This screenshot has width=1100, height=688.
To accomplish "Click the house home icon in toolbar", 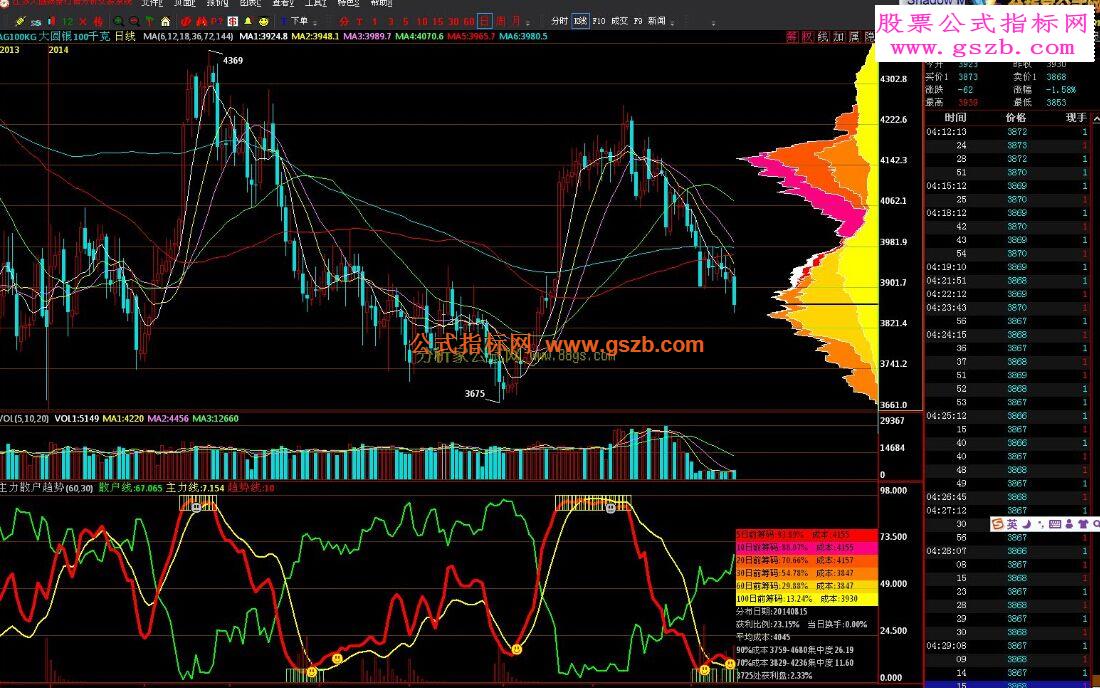I will (166, 22).
